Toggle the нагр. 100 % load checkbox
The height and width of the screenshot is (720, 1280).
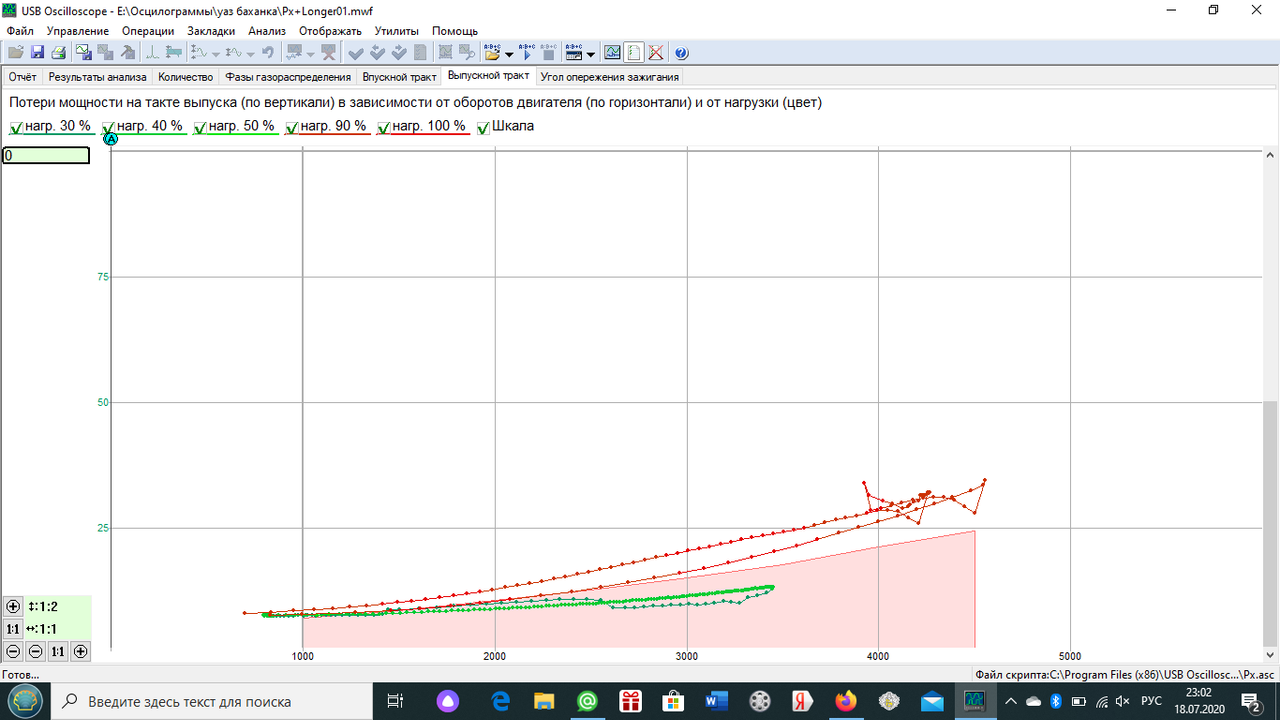pos(384,127)
